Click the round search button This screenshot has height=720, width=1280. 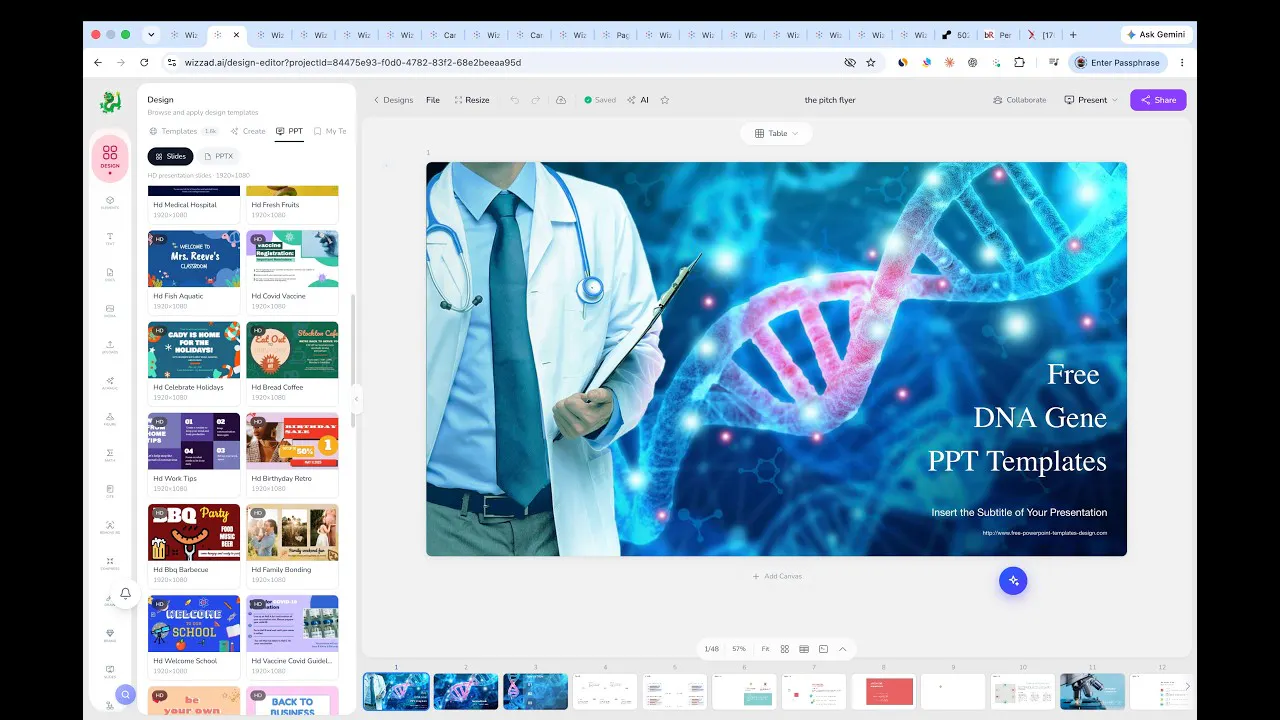(x=125, y=694)
